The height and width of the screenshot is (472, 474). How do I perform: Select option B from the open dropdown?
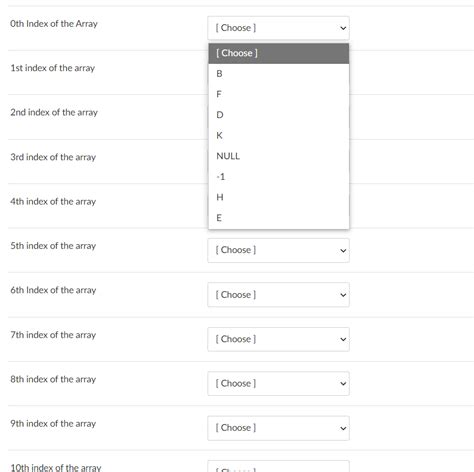pos(279,74)
